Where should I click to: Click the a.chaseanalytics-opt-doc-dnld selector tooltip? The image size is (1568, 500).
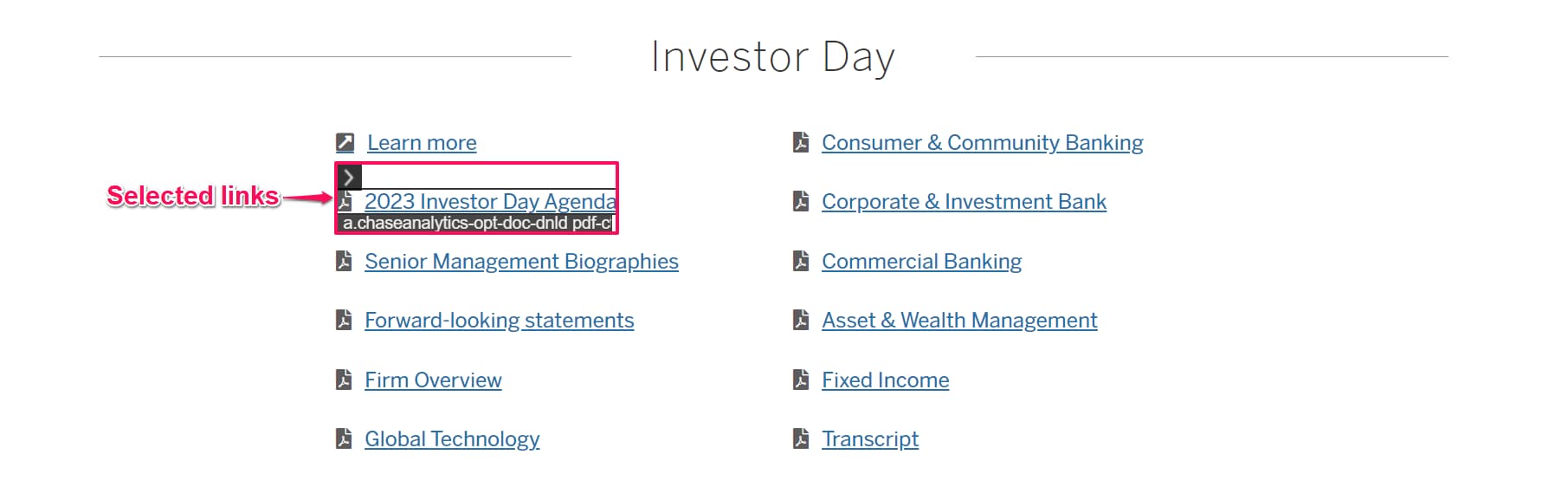pyautogui.click(x=476, y=224)
